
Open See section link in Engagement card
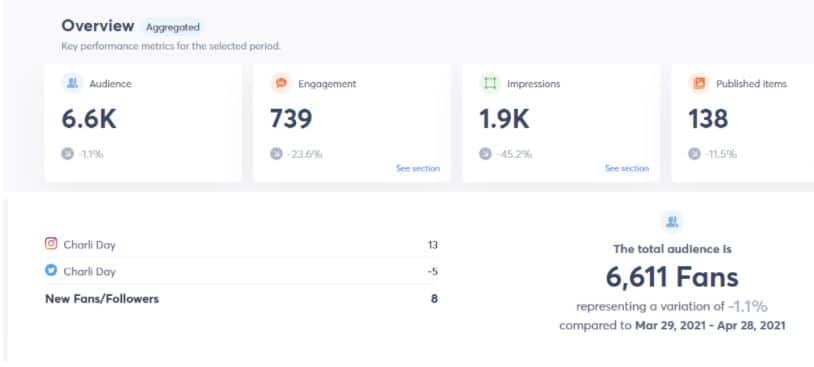[x=418, y=168]
